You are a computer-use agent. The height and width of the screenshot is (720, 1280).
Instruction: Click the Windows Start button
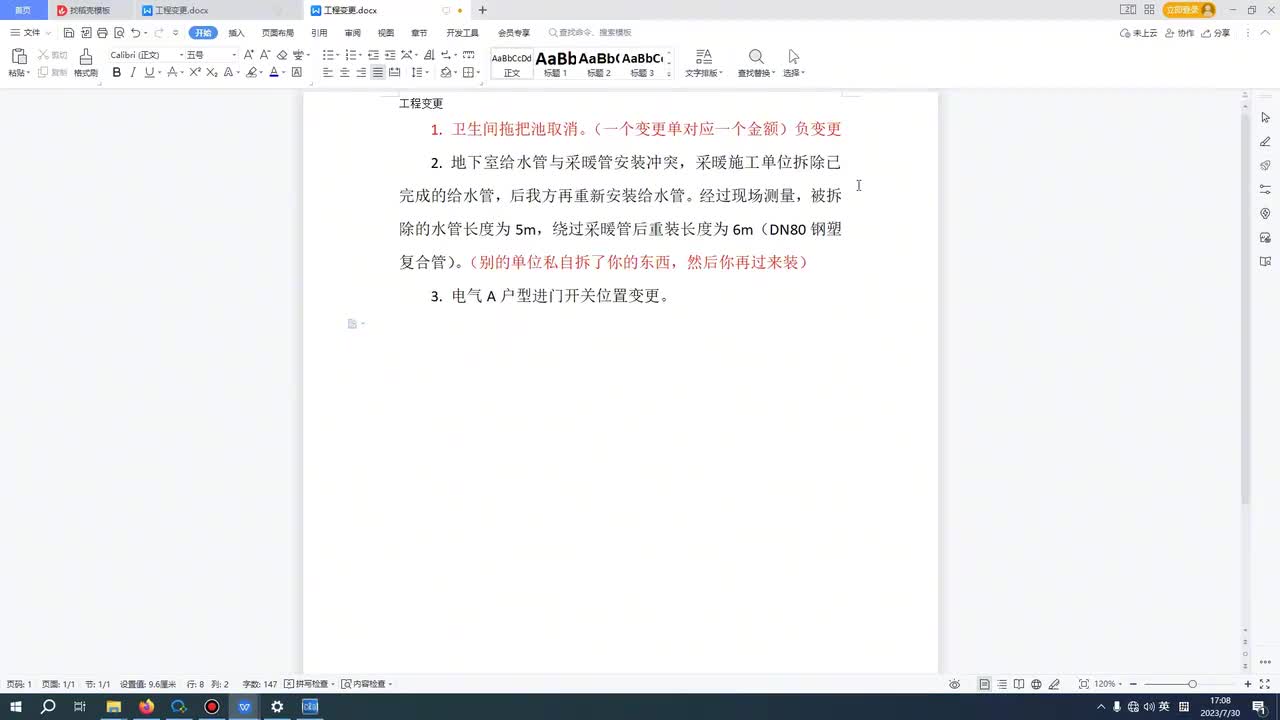click(x=15, y=706)
